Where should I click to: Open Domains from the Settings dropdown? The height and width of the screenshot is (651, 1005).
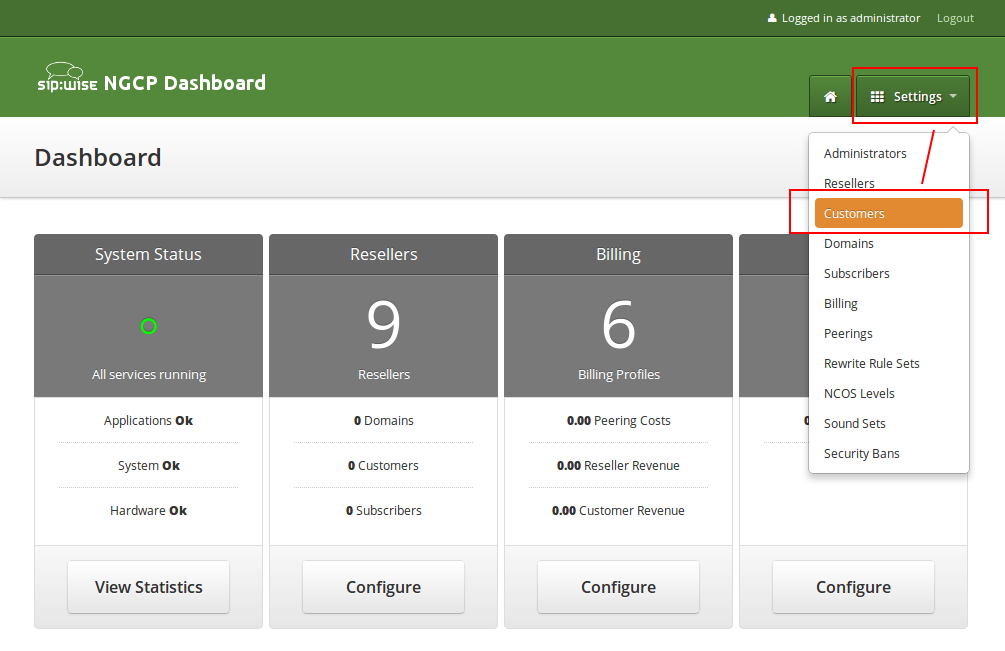coord(848,243)
